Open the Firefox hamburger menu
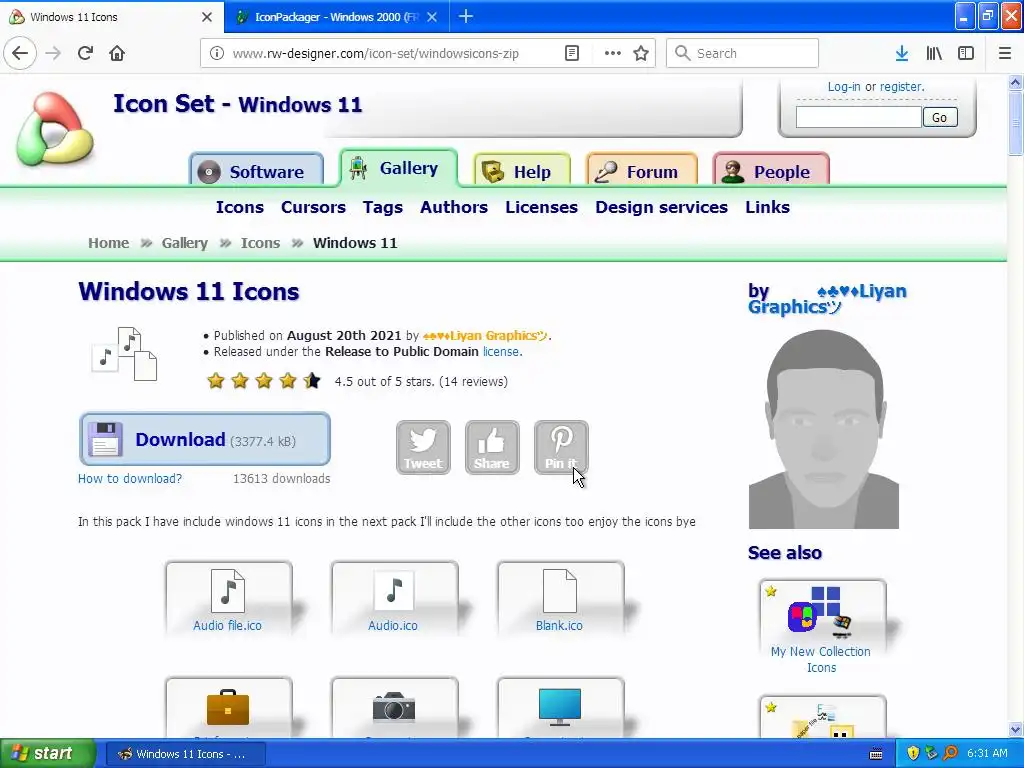Viewport: 1024px width, 768px height. (1005, 54)
